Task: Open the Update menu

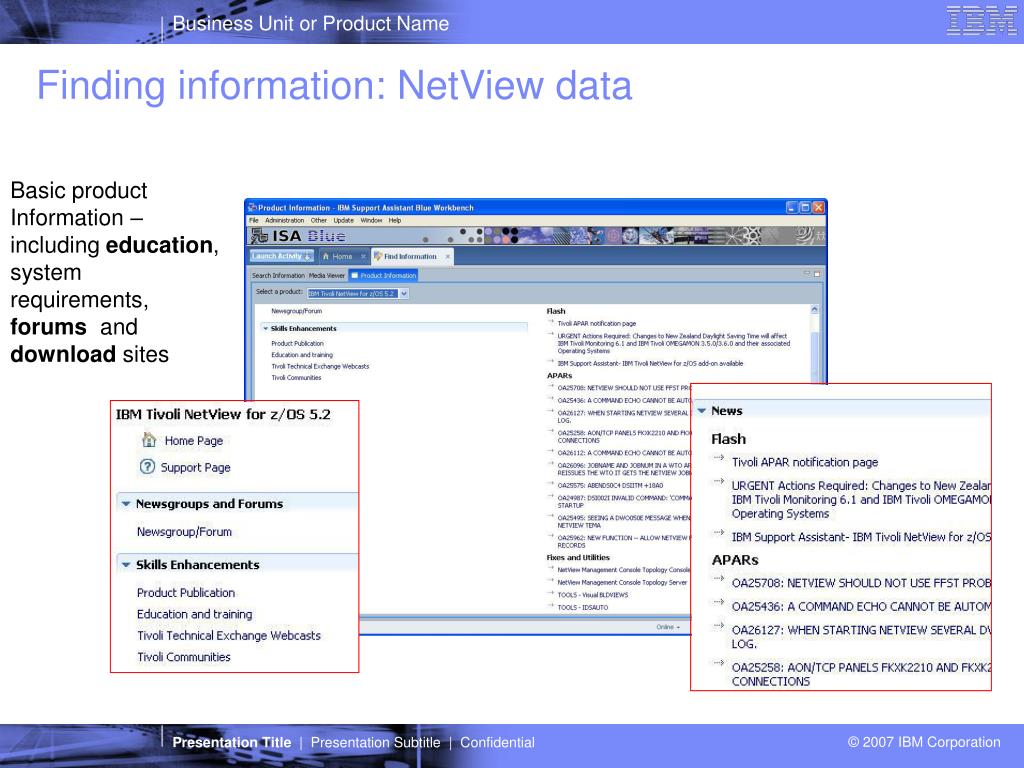Action: pos(344,221)
